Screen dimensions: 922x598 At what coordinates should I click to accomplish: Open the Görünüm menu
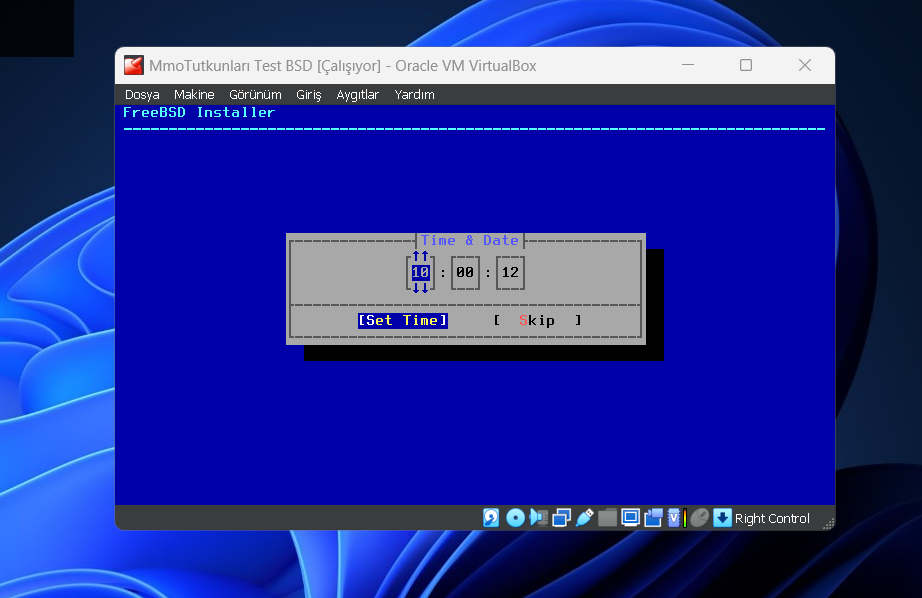tap(255, 95)
